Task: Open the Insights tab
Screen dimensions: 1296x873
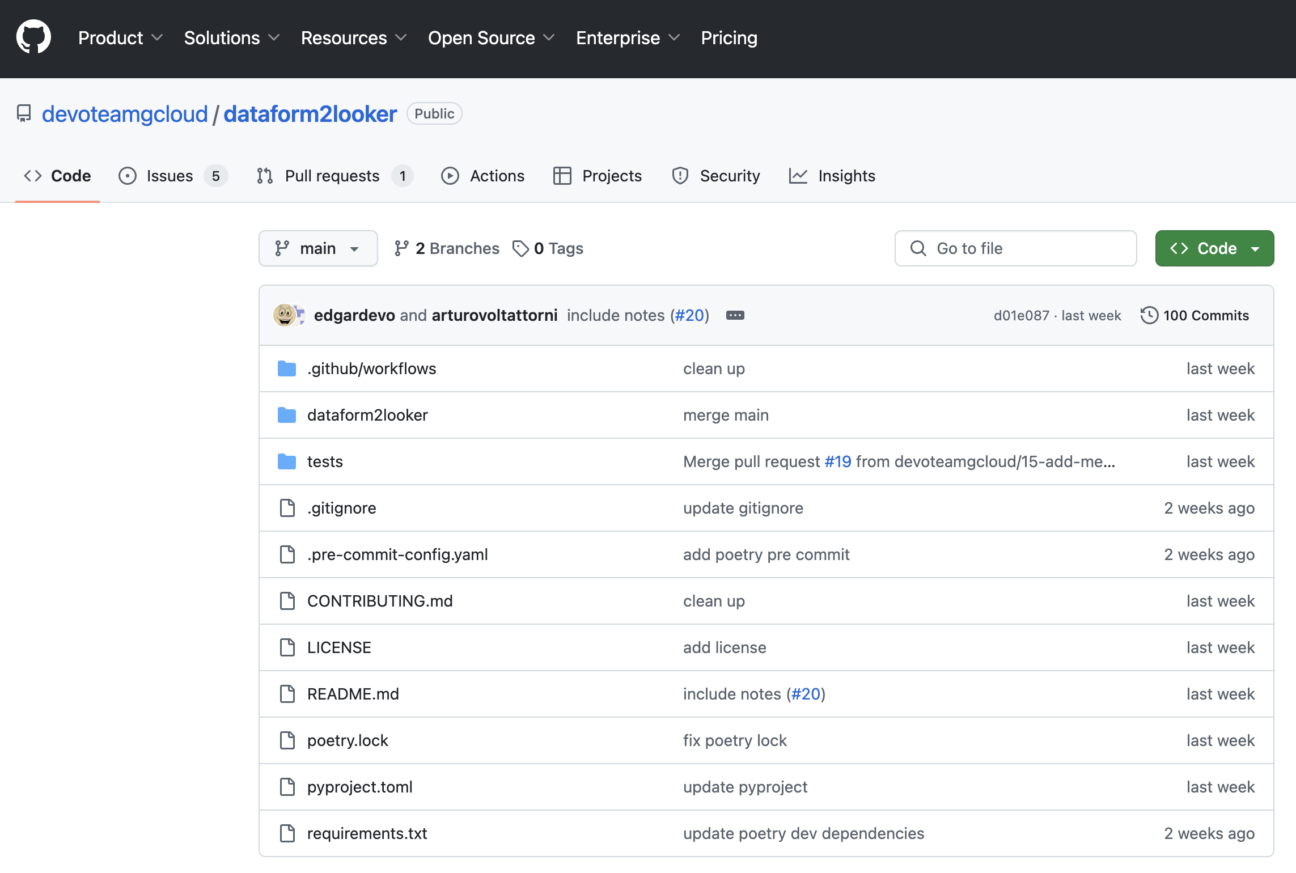Action: pyautogui.click(x=832, y=176)
